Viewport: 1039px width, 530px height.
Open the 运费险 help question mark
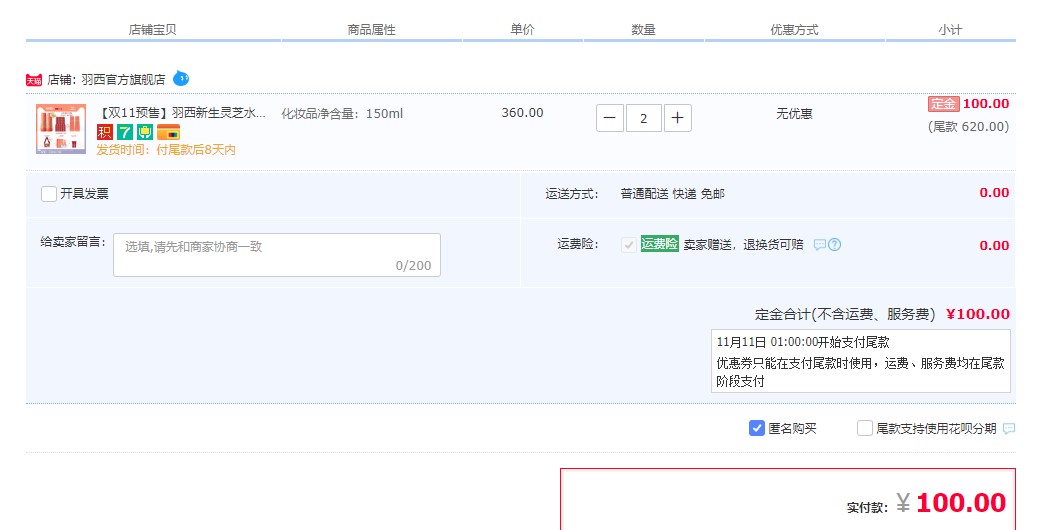pyautogui.click(x=835, y=244)
